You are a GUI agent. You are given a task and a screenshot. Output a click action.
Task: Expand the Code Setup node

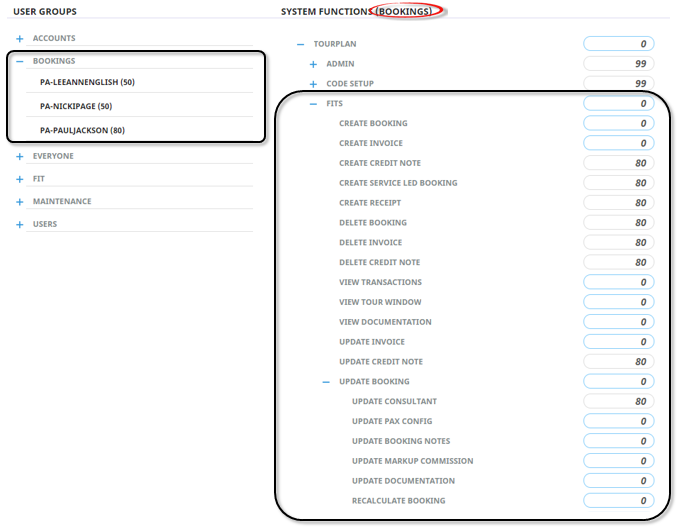[x=313, y=84]
